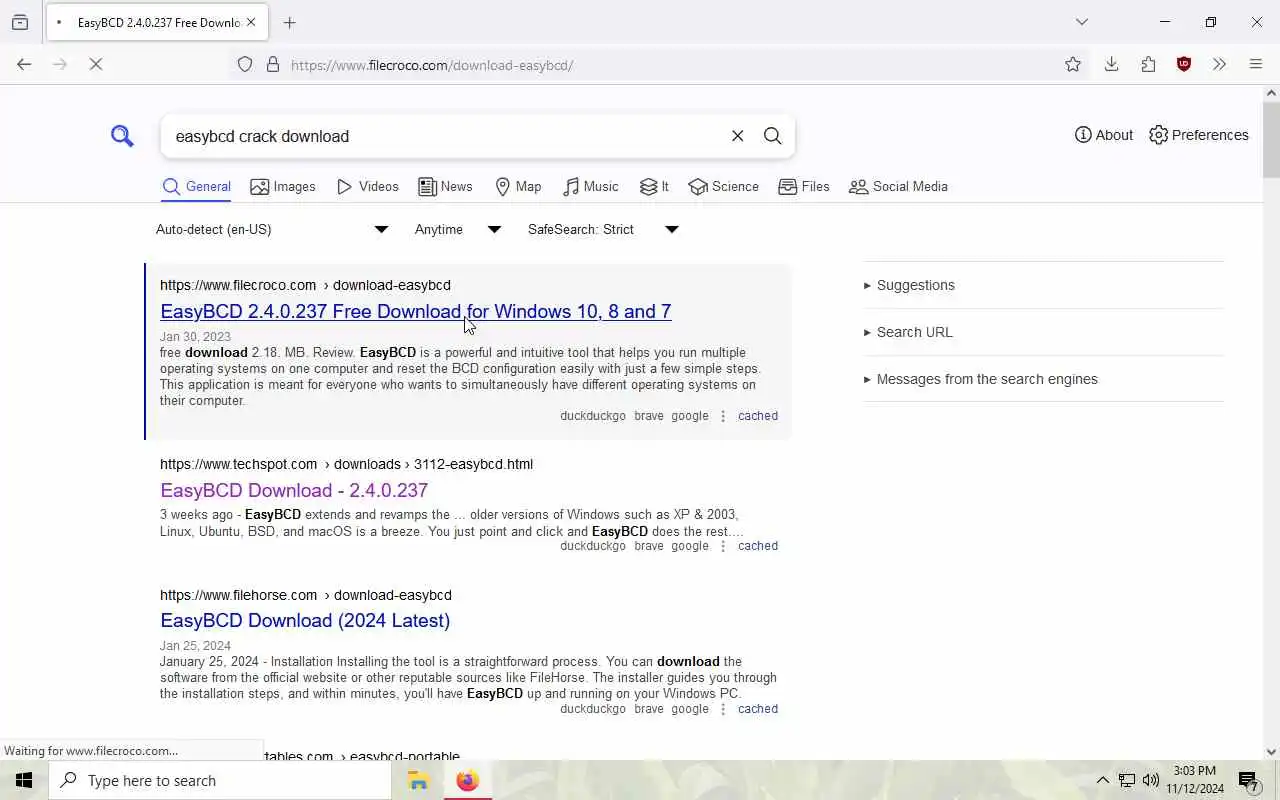
Task: Switch to the Science tab
Action: [x=723, y=187]
